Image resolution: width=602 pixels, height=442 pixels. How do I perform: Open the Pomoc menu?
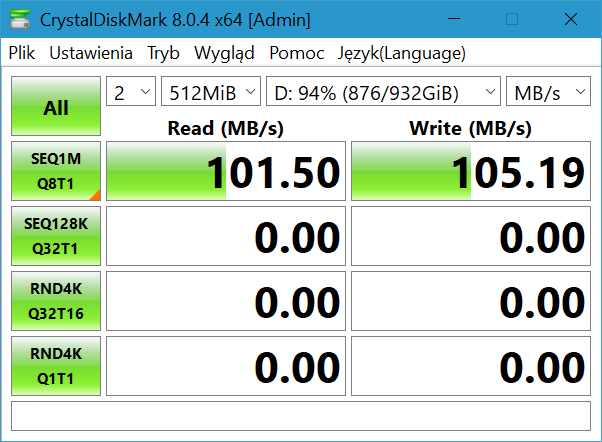(x=296, y=53)
